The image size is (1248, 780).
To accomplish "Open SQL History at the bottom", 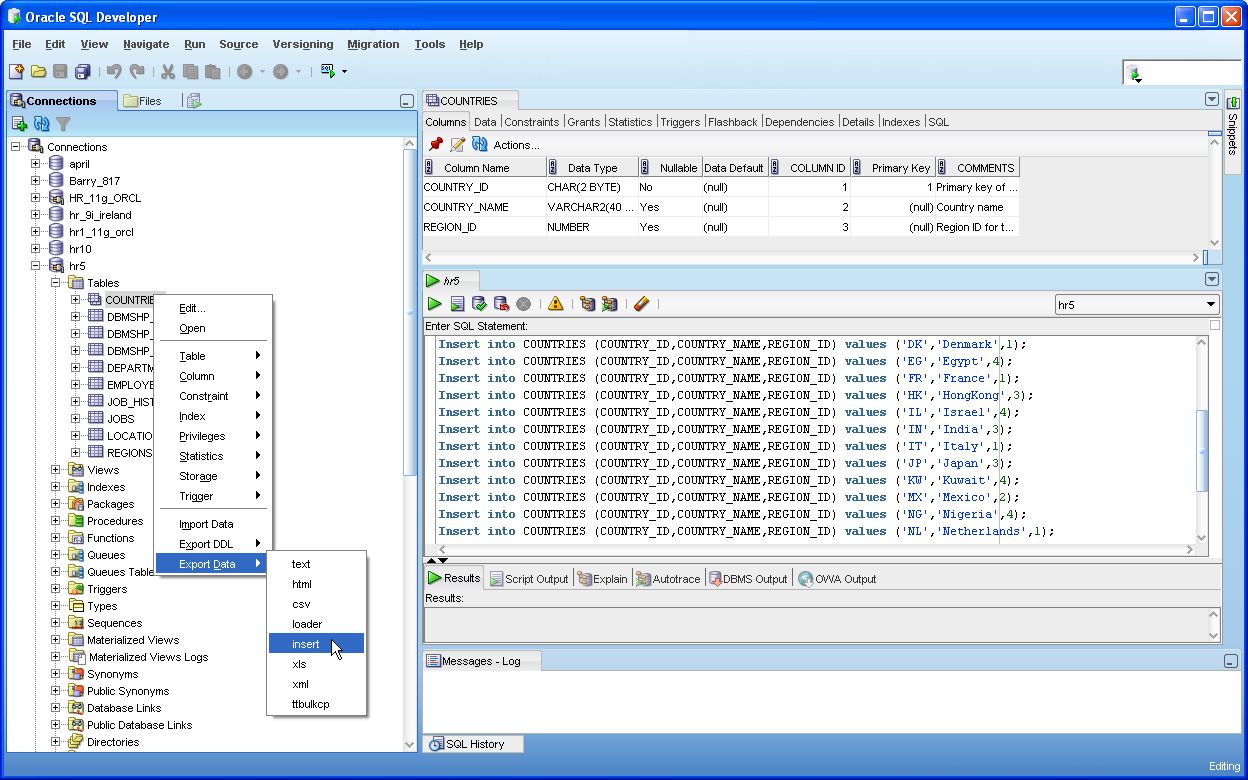I will (472, 743).
